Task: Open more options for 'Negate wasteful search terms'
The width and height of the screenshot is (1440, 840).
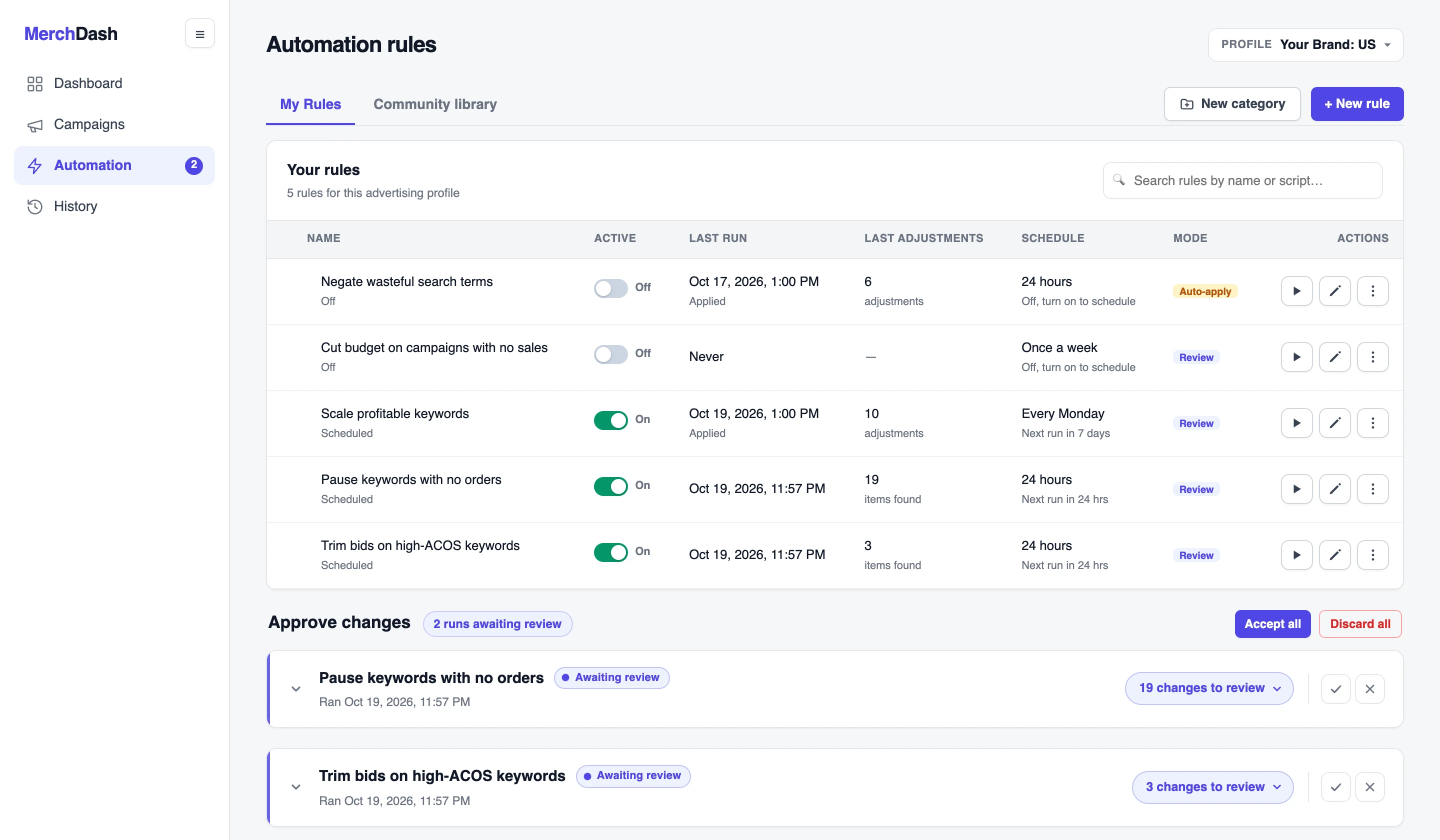Action: pos(1372,291)
